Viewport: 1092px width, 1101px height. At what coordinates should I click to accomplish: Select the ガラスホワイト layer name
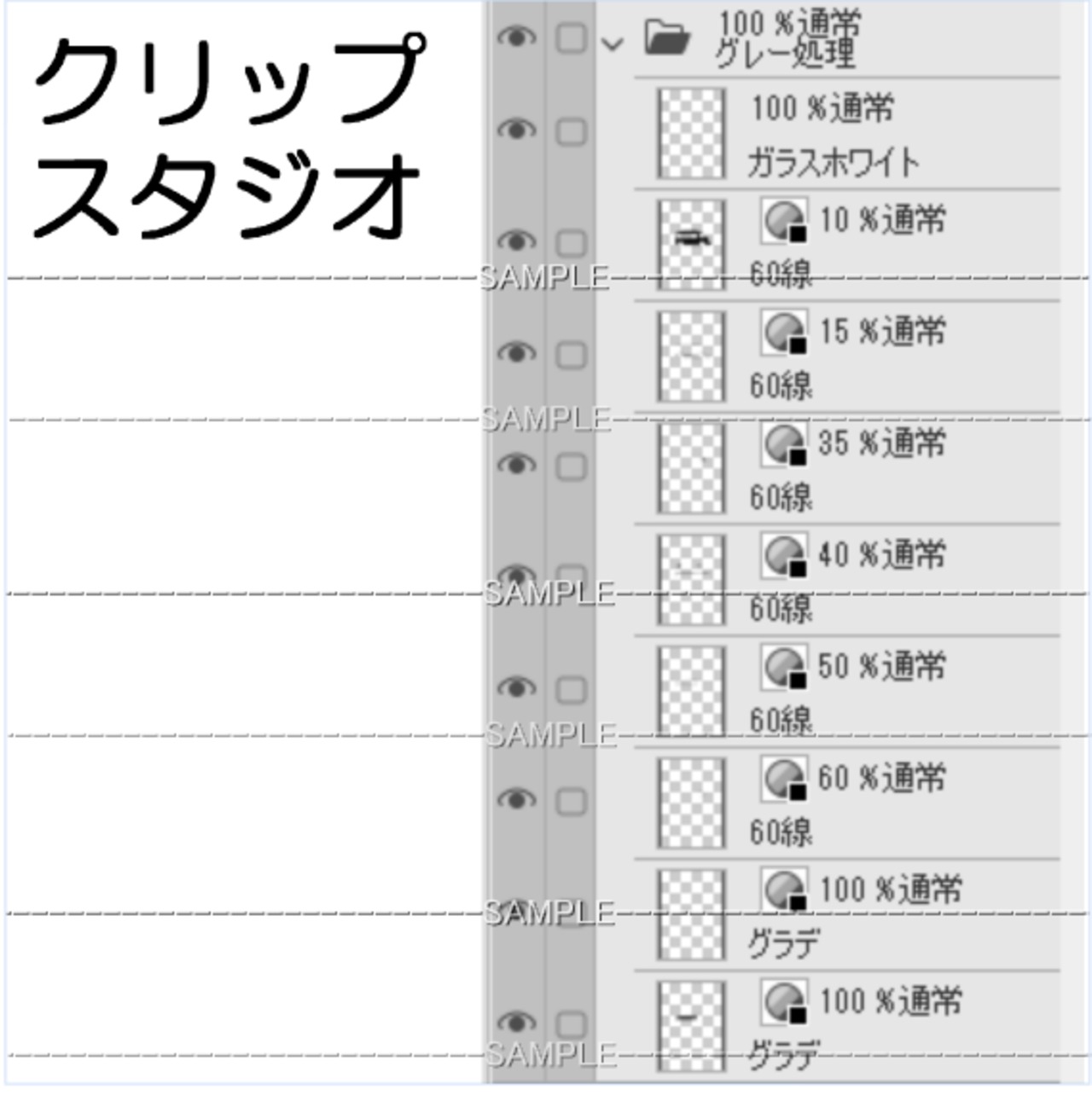834,162
